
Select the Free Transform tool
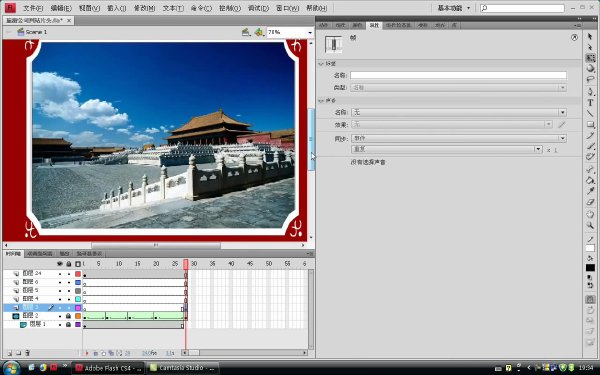[x=590, y=58]
